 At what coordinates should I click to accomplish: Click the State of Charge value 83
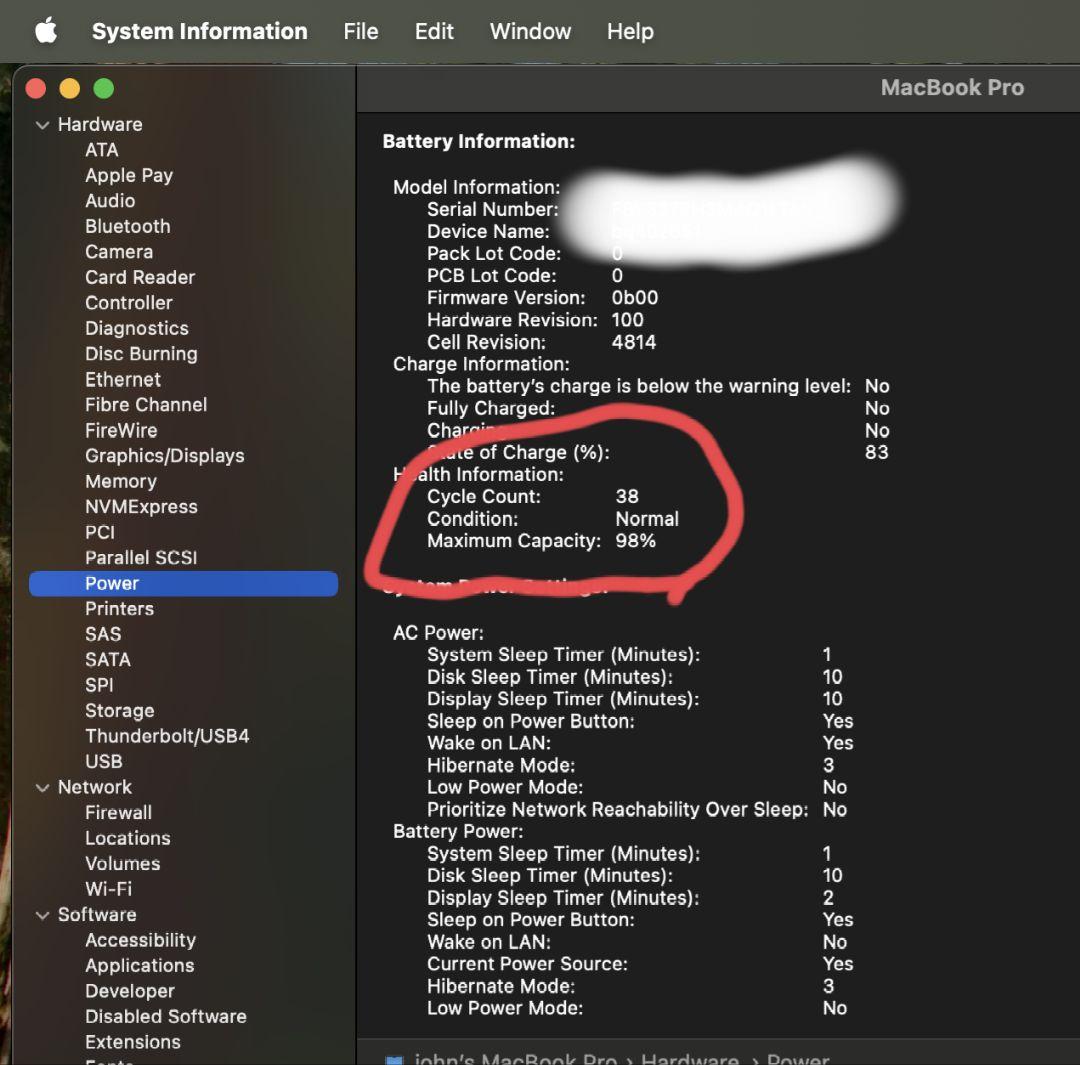877,453
